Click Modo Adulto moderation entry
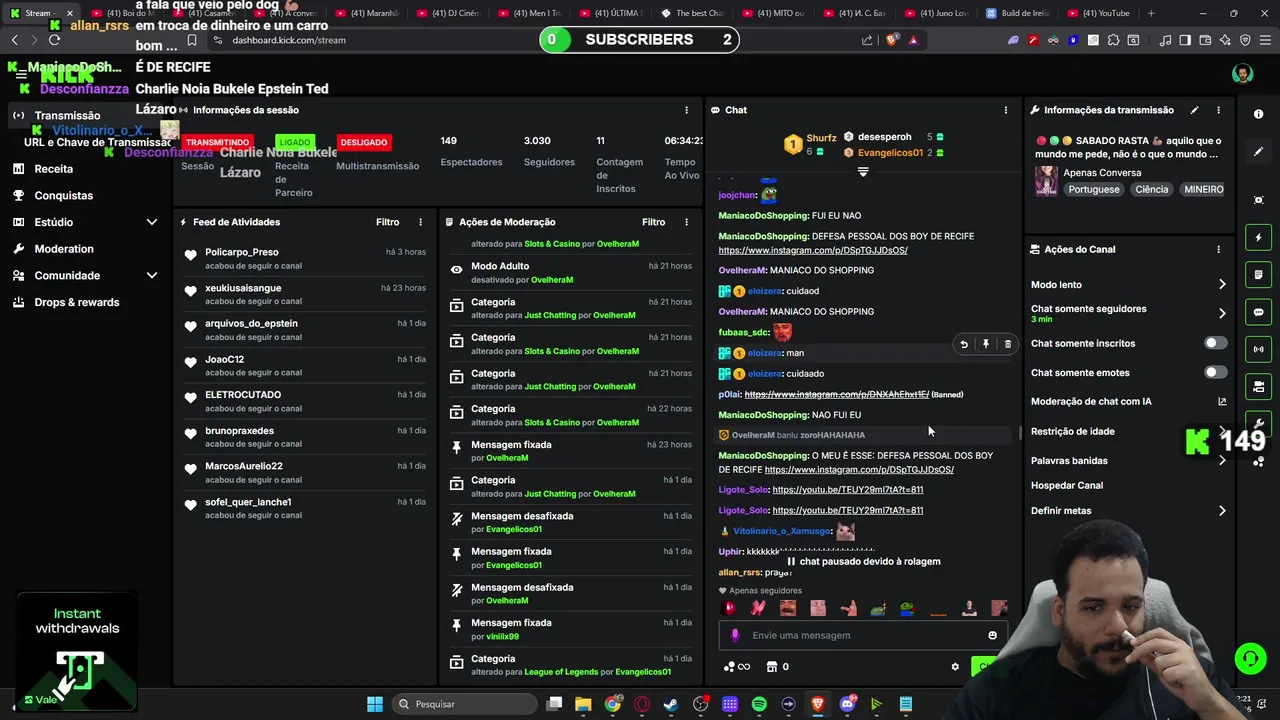Viewport: 1280px width, 720px height. [x=570, y=273]
